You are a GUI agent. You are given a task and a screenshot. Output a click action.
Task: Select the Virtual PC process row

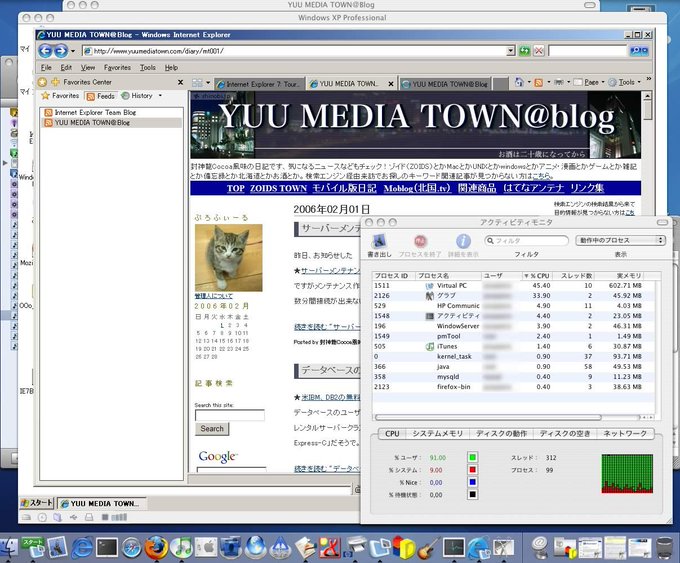point(513,285)
